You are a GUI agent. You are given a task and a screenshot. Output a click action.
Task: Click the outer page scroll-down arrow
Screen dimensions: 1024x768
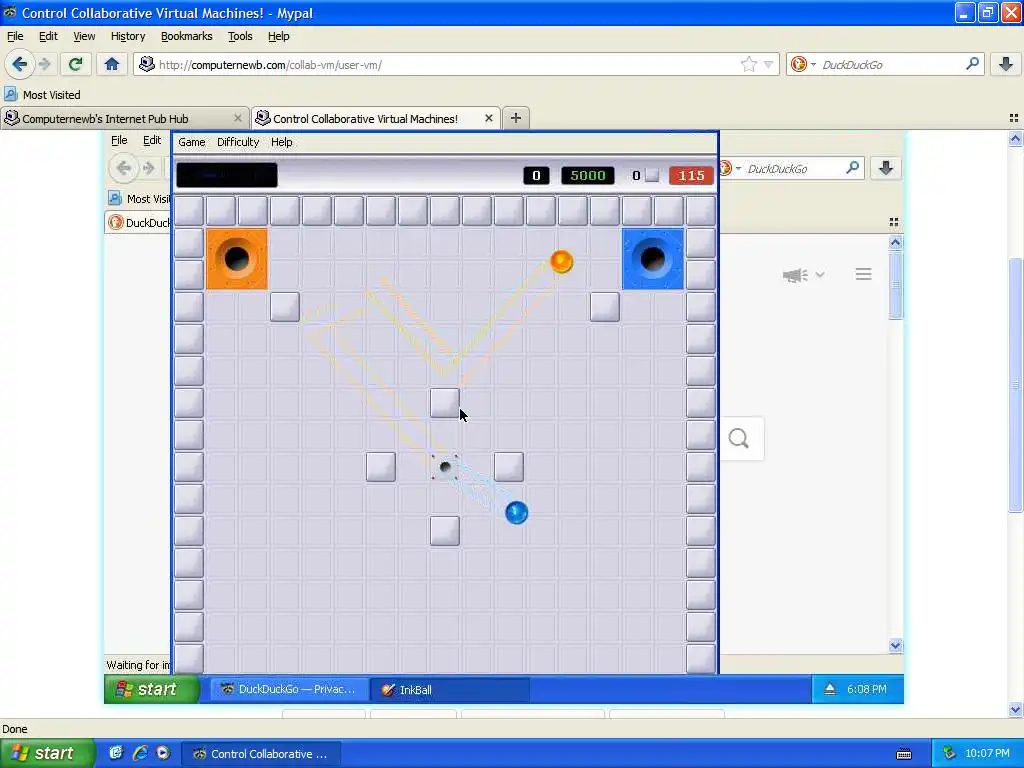click(1015, 709)
